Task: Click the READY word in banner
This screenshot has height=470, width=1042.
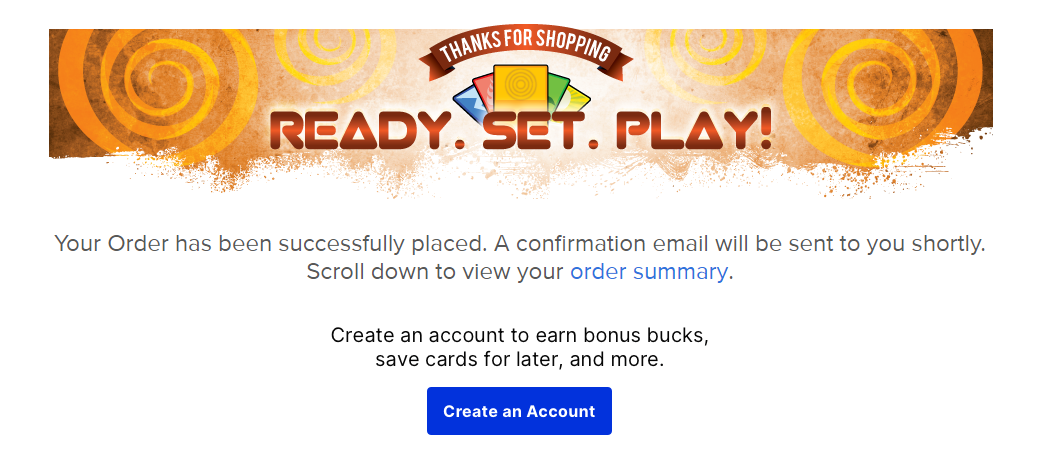Action: pos(359,131)
